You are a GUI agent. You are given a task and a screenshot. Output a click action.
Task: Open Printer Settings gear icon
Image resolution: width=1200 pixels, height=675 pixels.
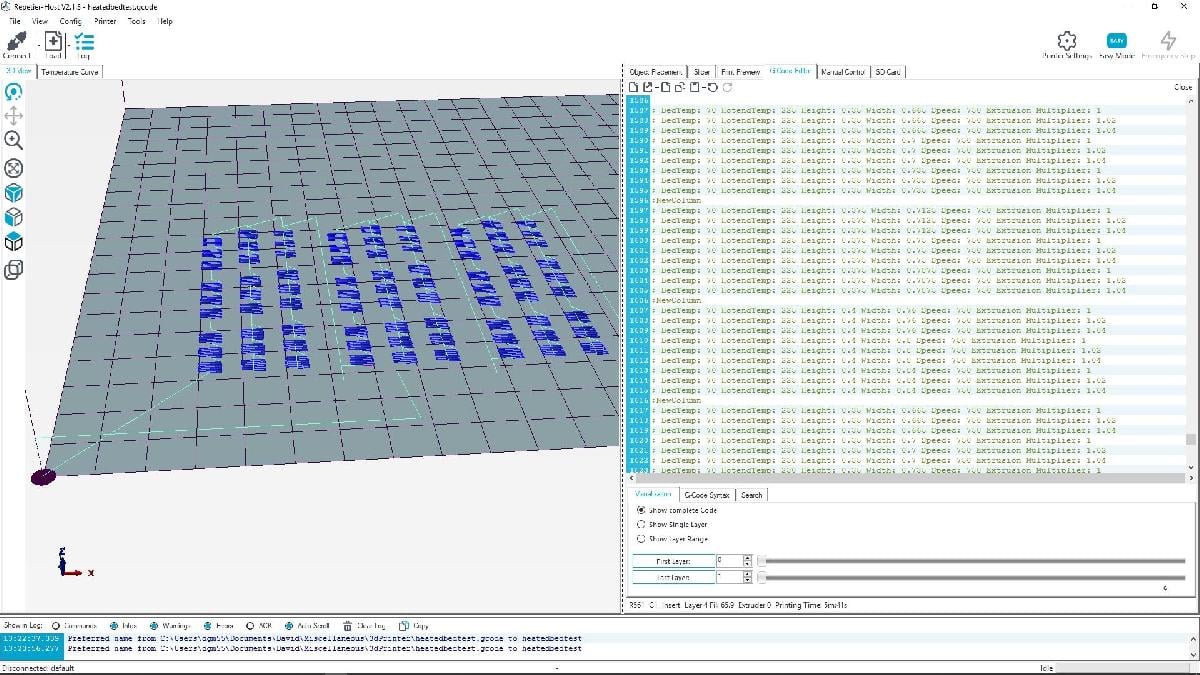click(1066, 40)
